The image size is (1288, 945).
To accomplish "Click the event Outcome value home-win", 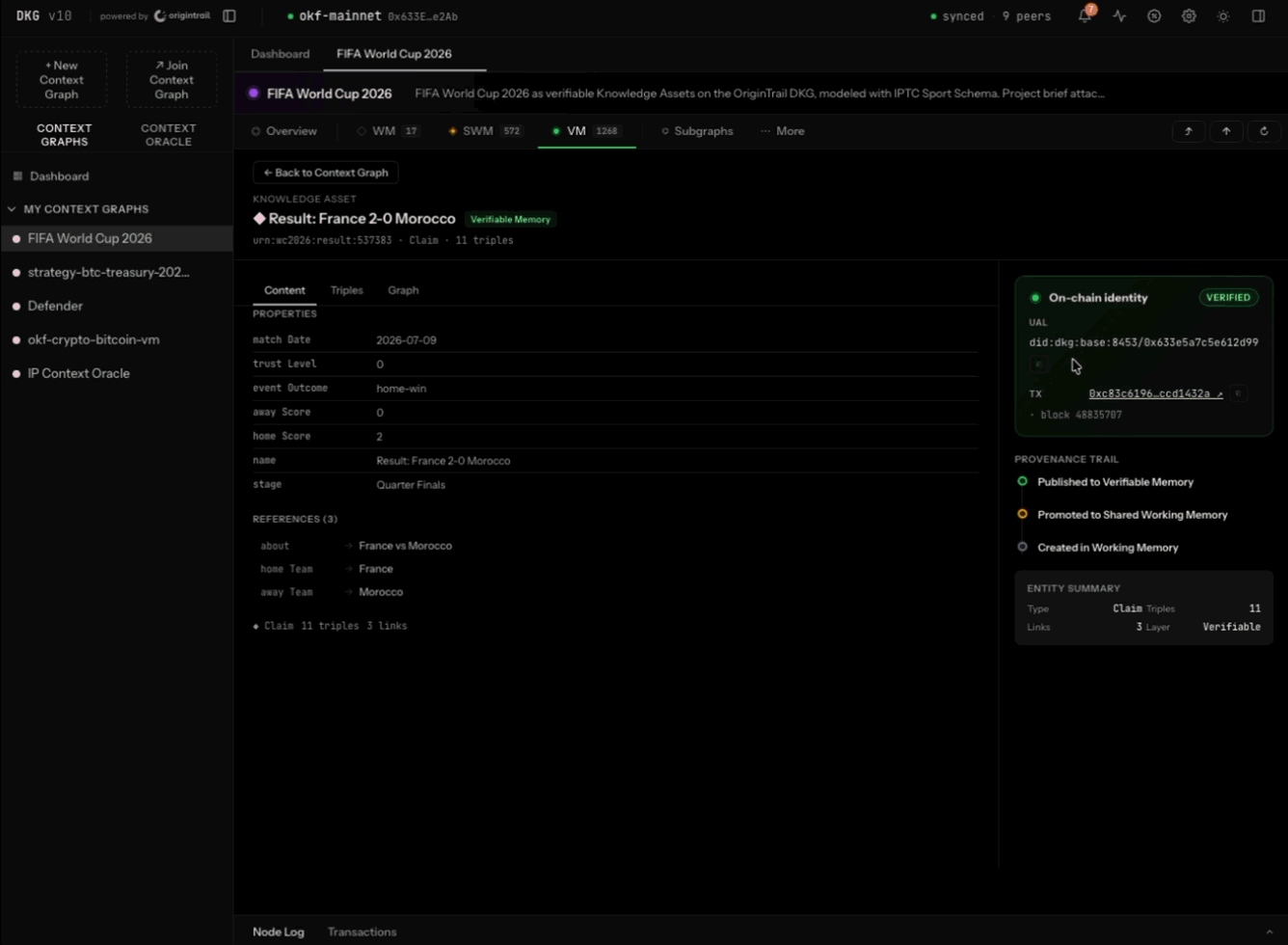I will coord(401,389).
